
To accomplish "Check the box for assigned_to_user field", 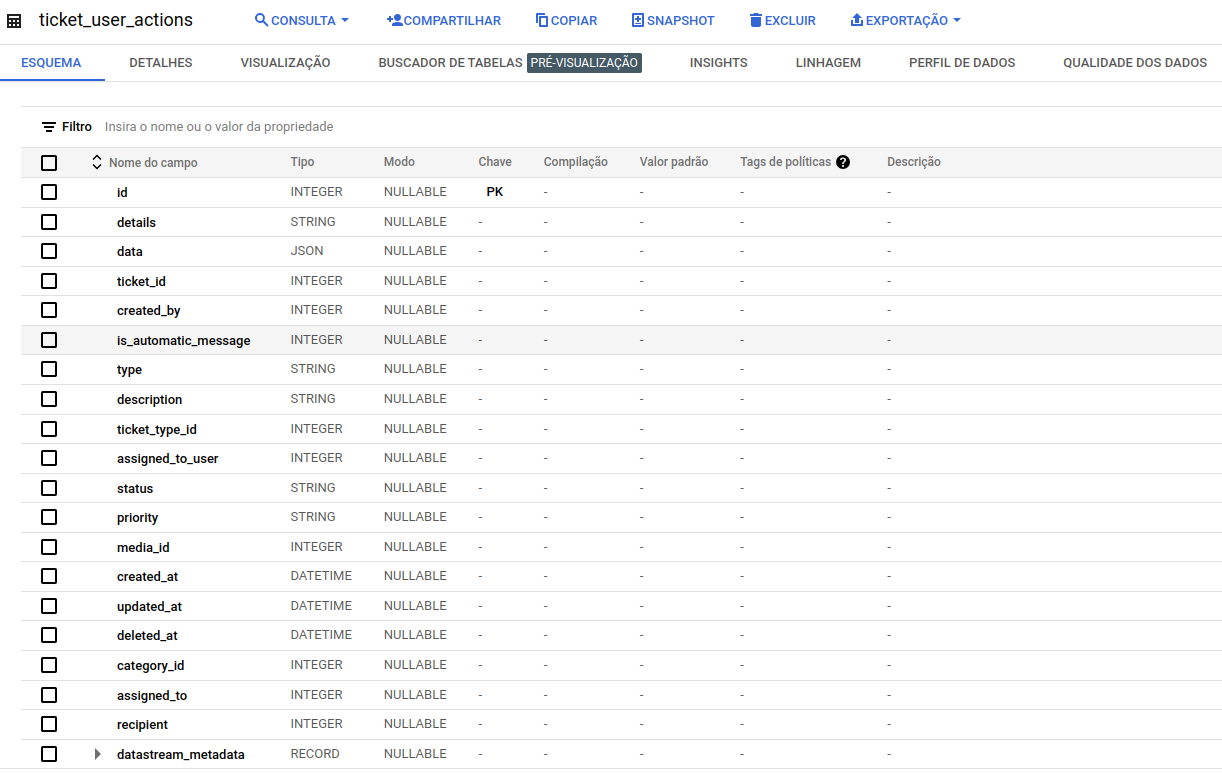I will pos(49,458).
